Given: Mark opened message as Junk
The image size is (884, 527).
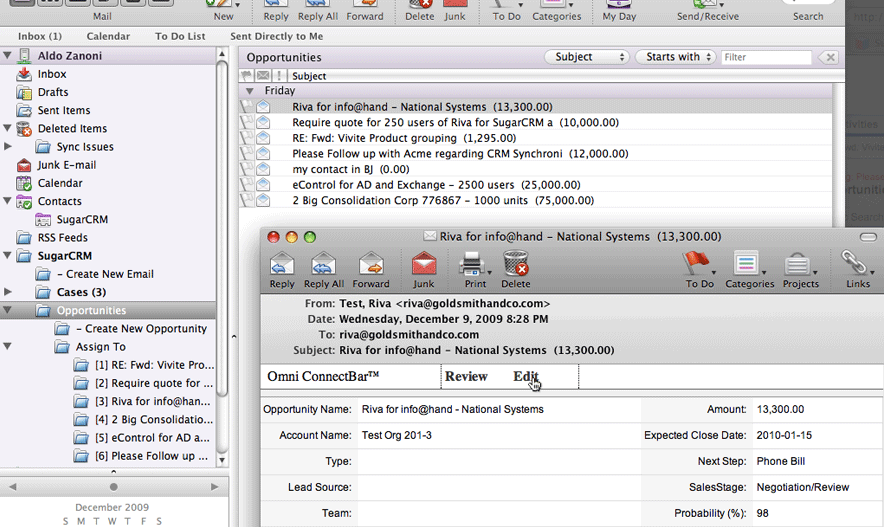Looking at the screenshot, I should (424, 266).
